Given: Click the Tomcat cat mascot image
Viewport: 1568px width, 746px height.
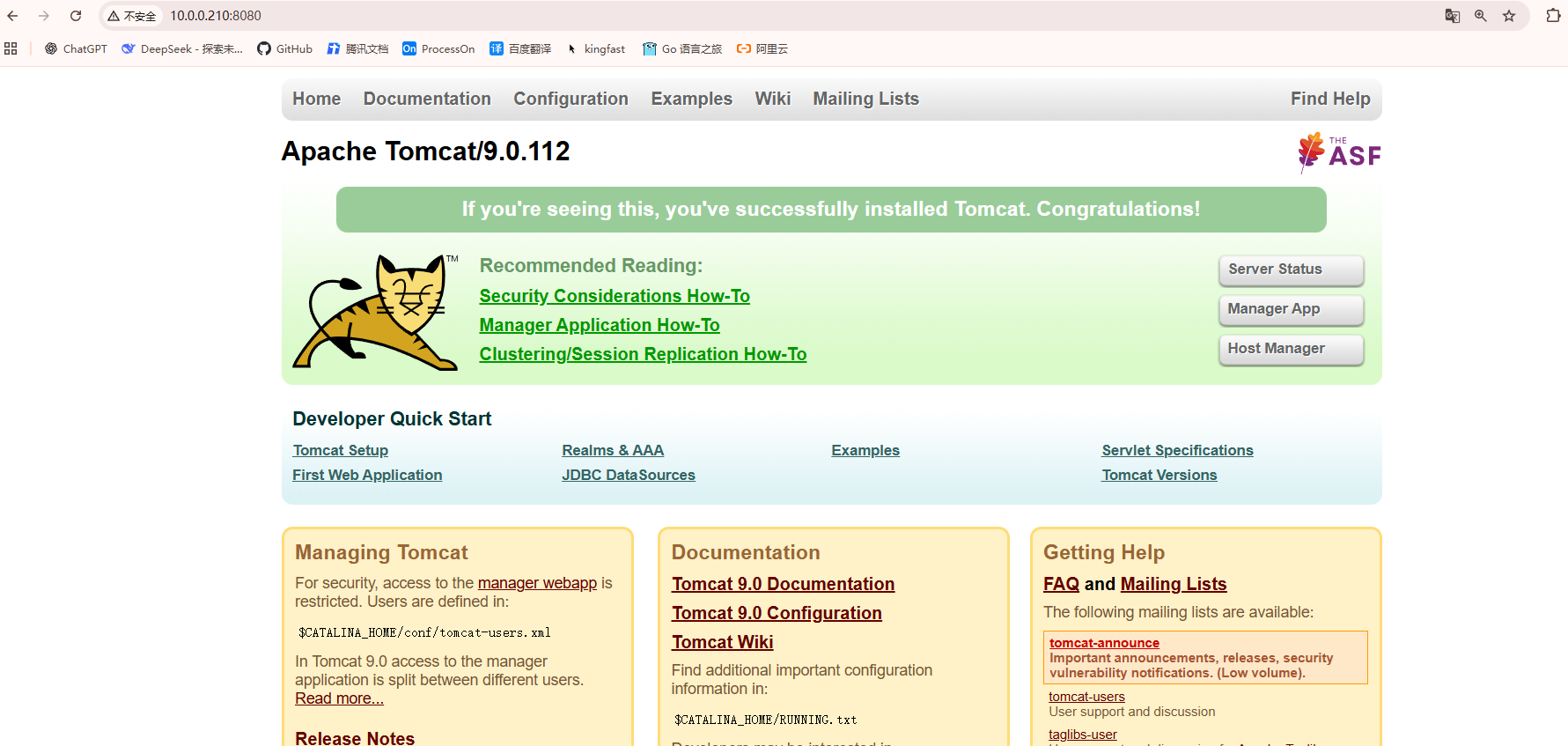Looking at the screenshot, I should pyautogui.click(x=376, y=313).
